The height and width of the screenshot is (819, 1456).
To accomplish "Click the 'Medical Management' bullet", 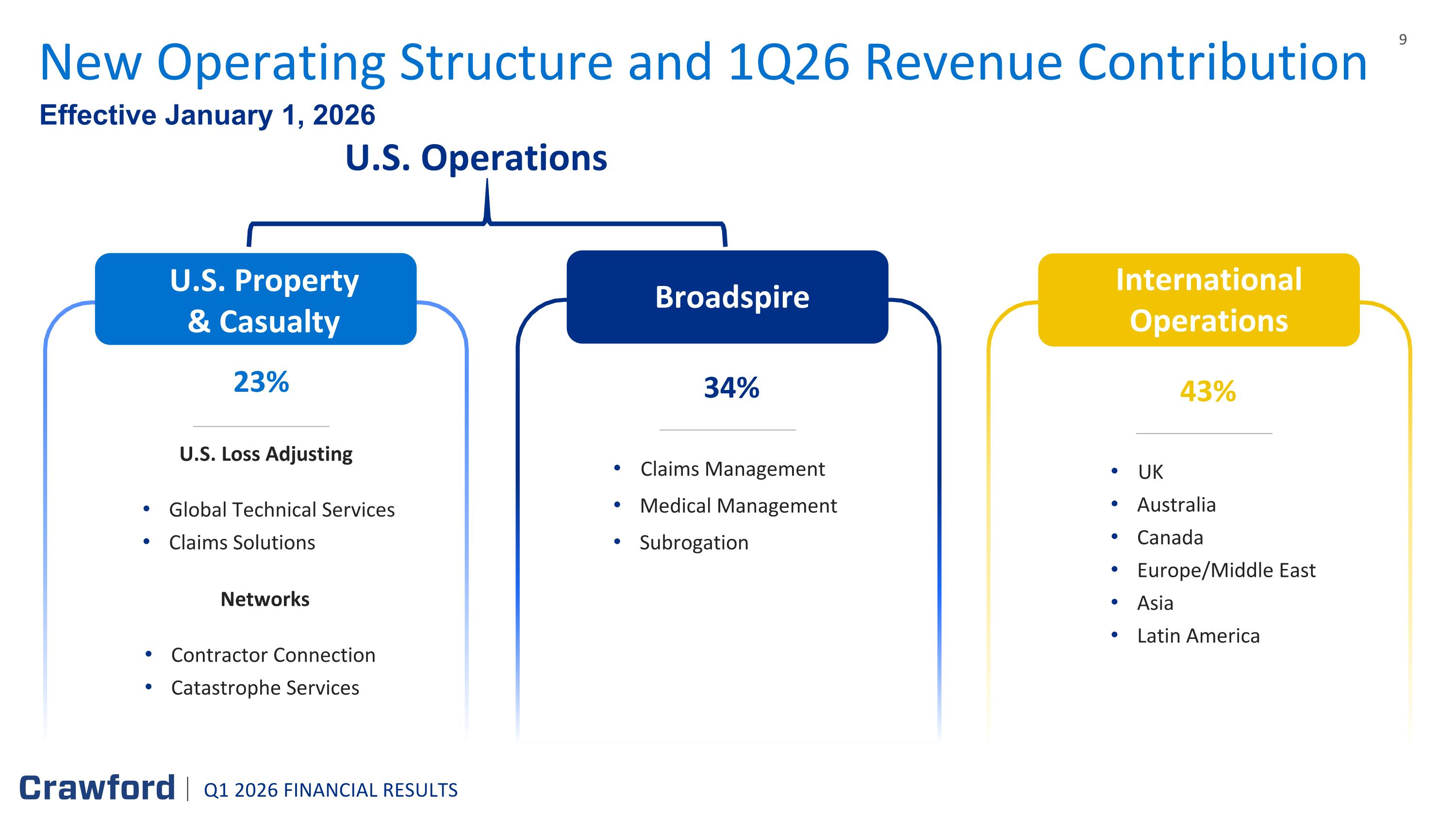I will (738, 506).
